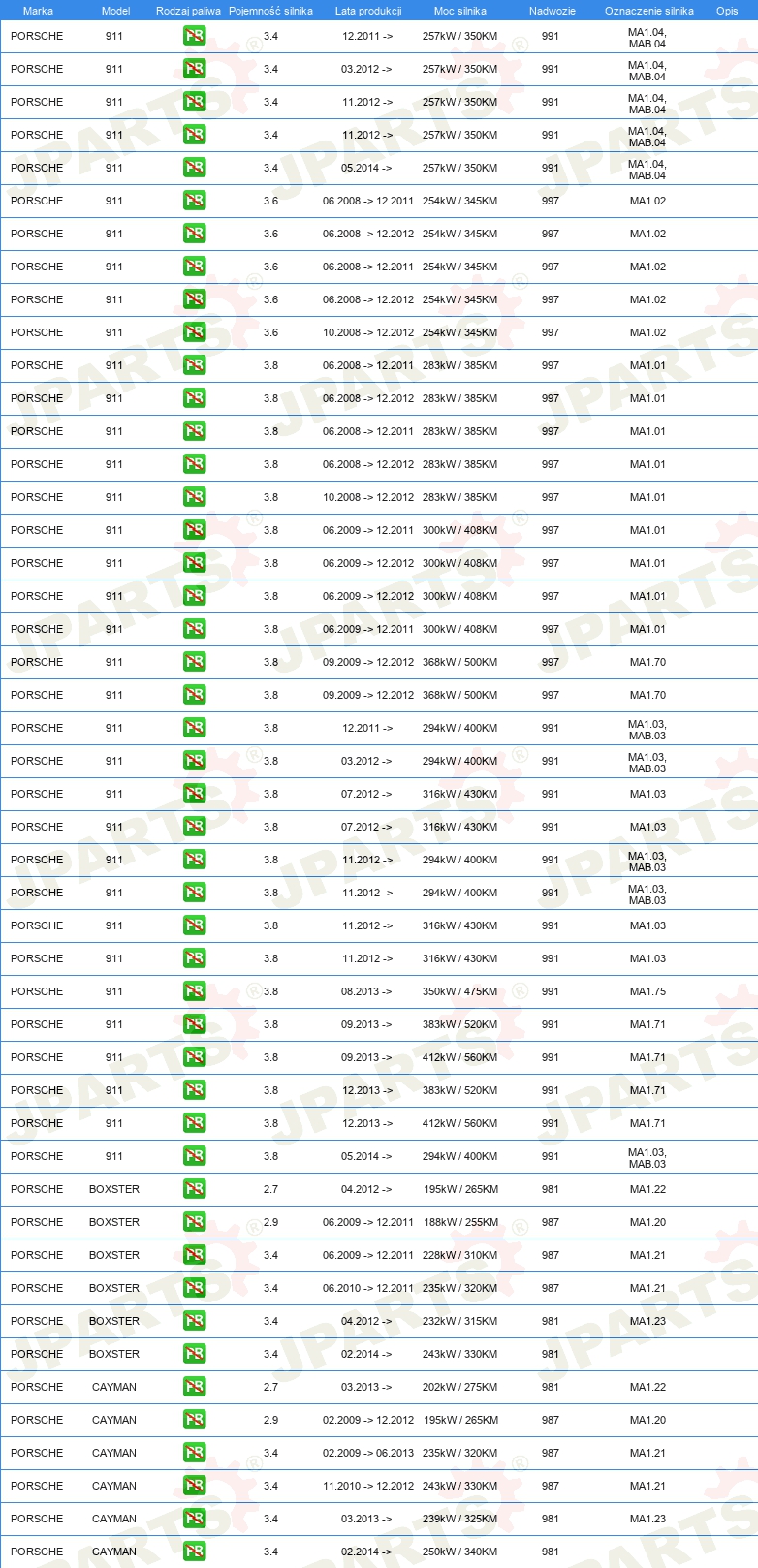Click fuel icon for 911 09.2013 412kW row

[x=194, y=1057]
